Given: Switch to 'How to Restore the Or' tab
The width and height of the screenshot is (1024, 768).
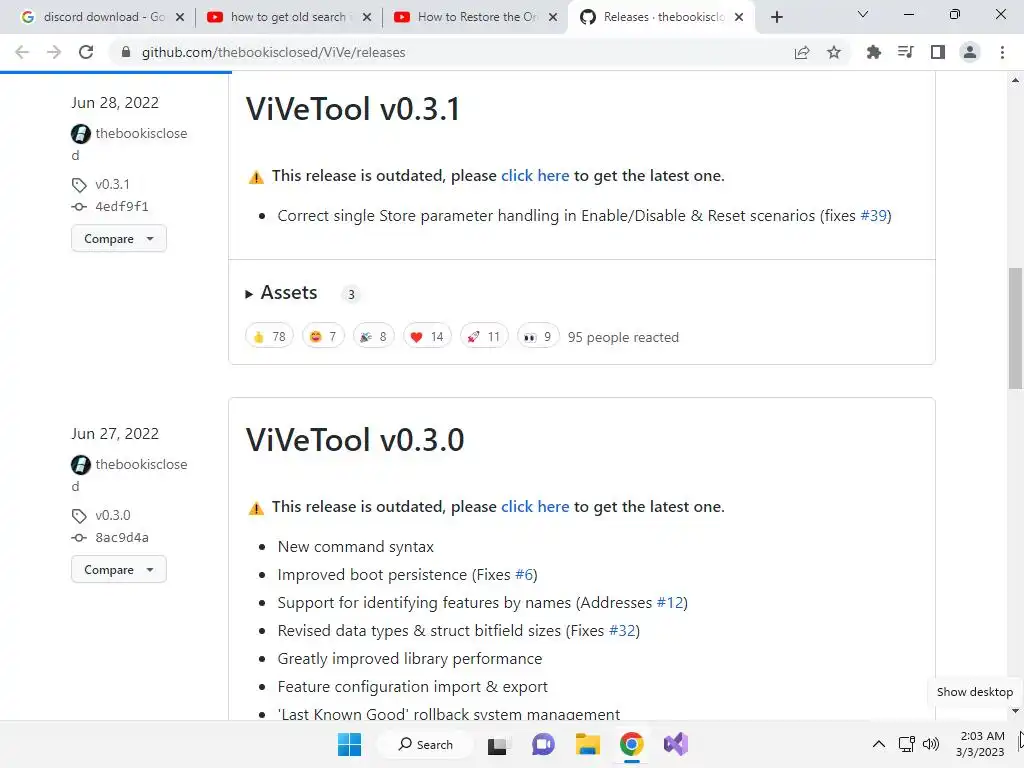Looking at the screenshot, I should (475, 17).
